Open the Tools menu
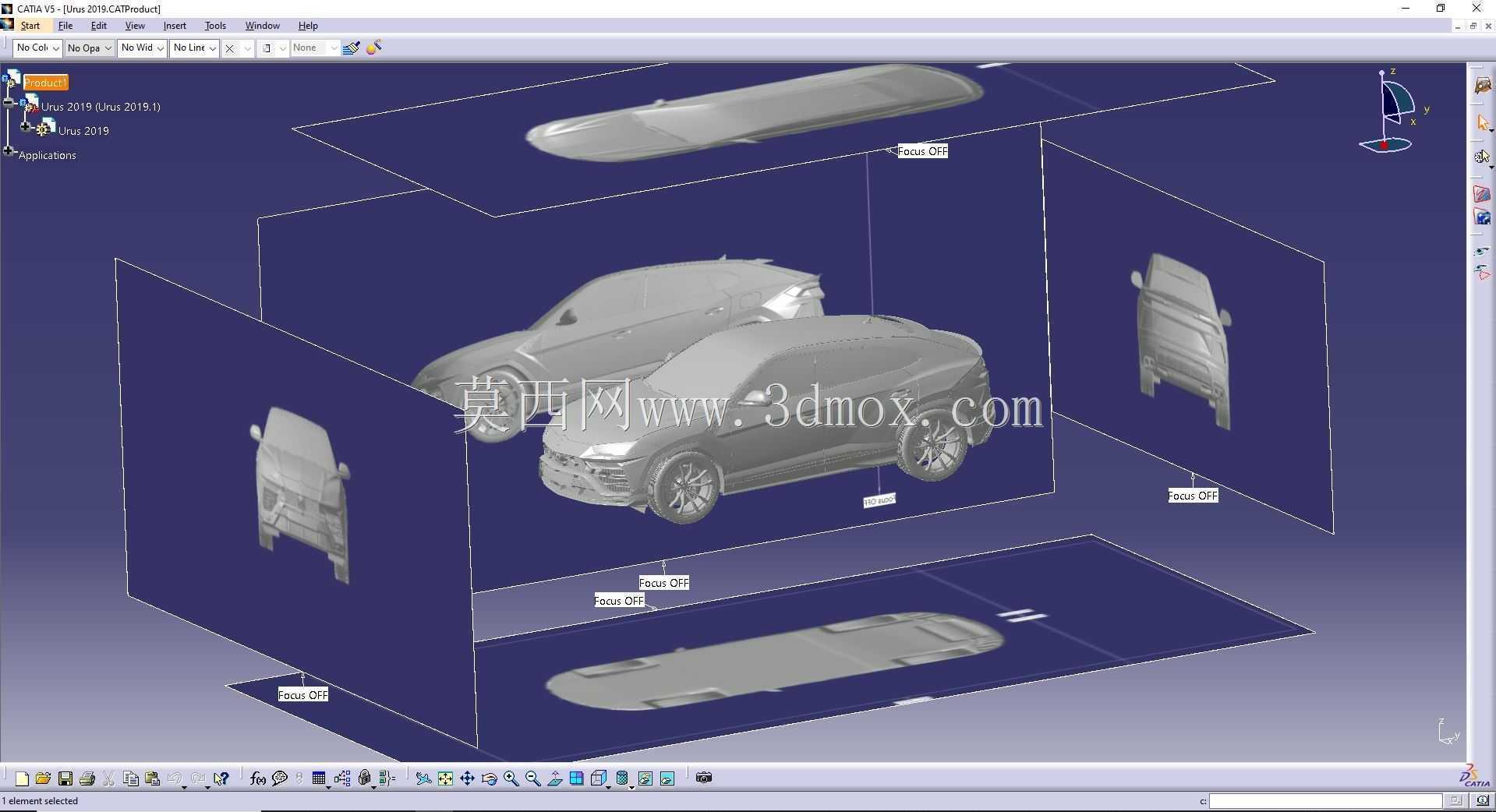1496x812 pixels. pos(215,26)
